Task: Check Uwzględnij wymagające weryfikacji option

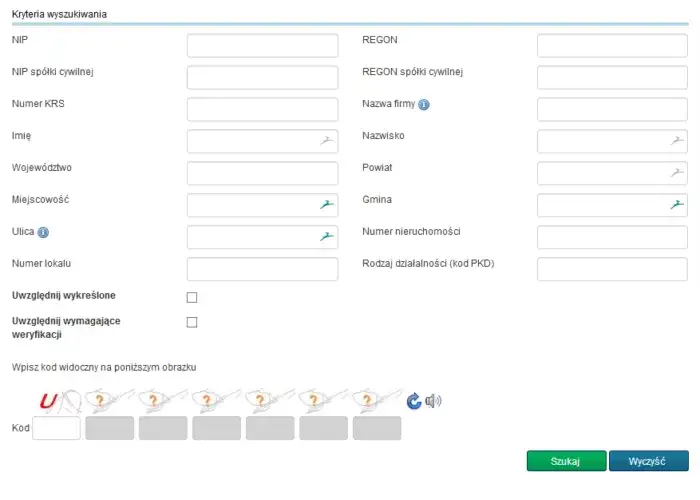Action: click(192, 322)
